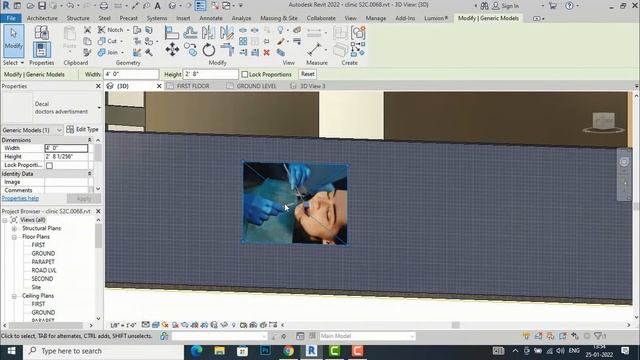Click Thin Lines toggle in quick access toolbar

click(200, 6)
